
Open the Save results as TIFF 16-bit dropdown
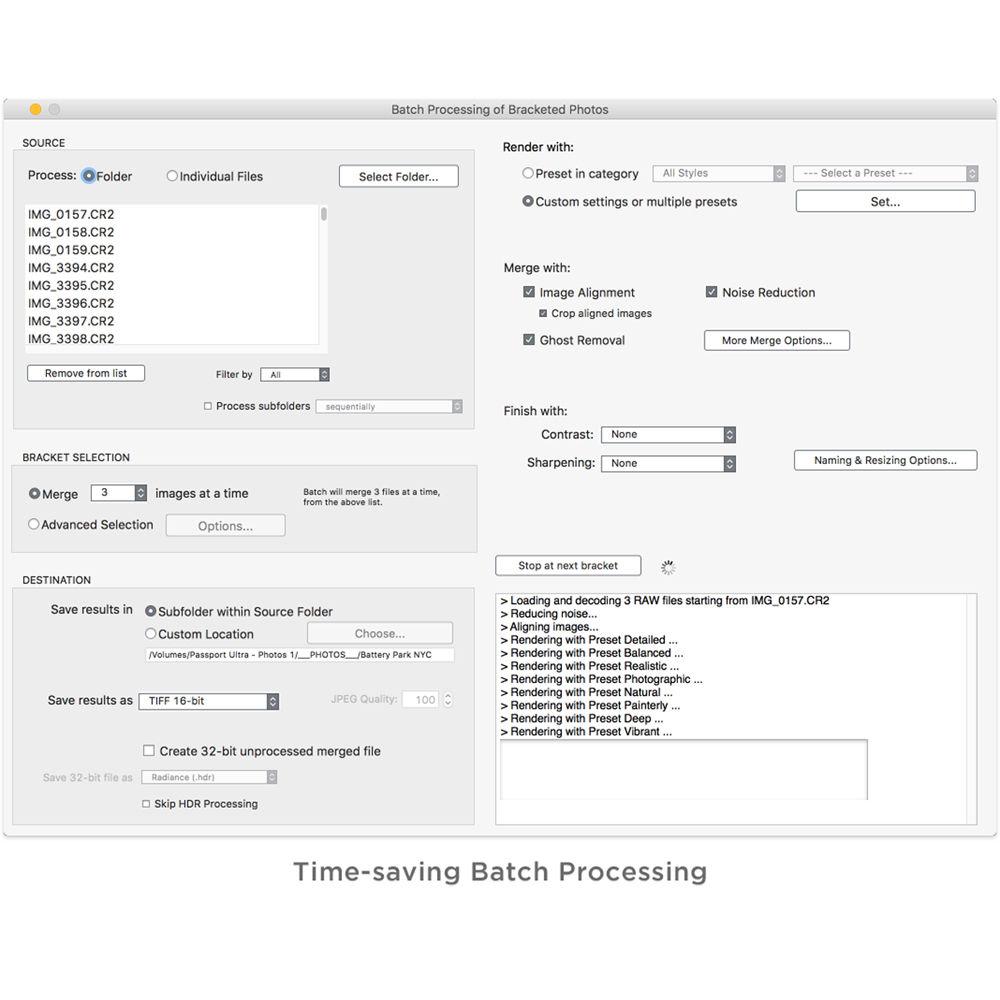[x=208, y=701]
